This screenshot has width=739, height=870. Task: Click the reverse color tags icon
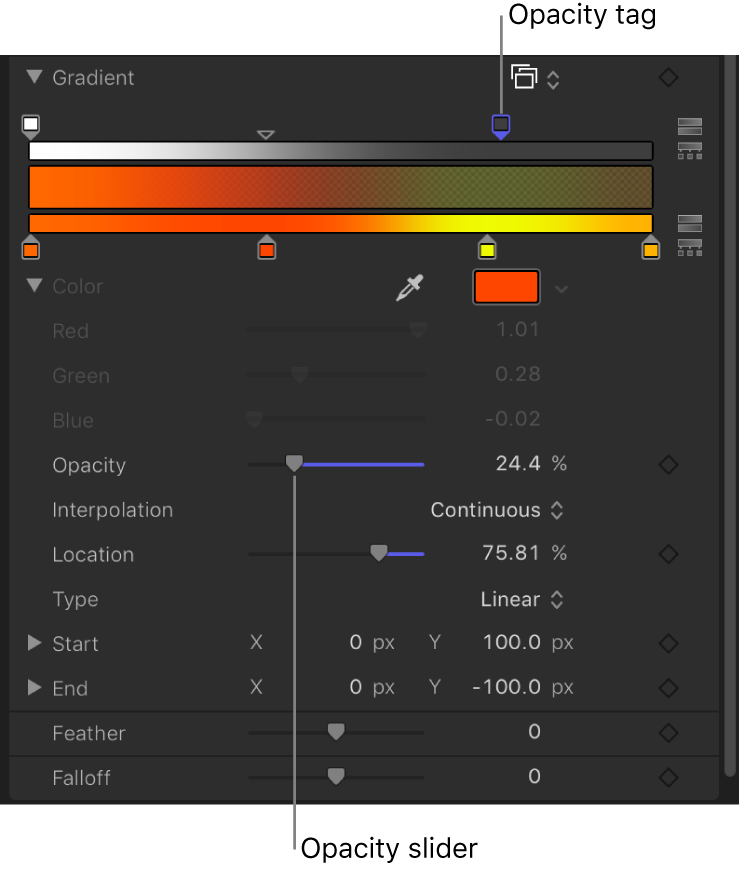point(689,223)
